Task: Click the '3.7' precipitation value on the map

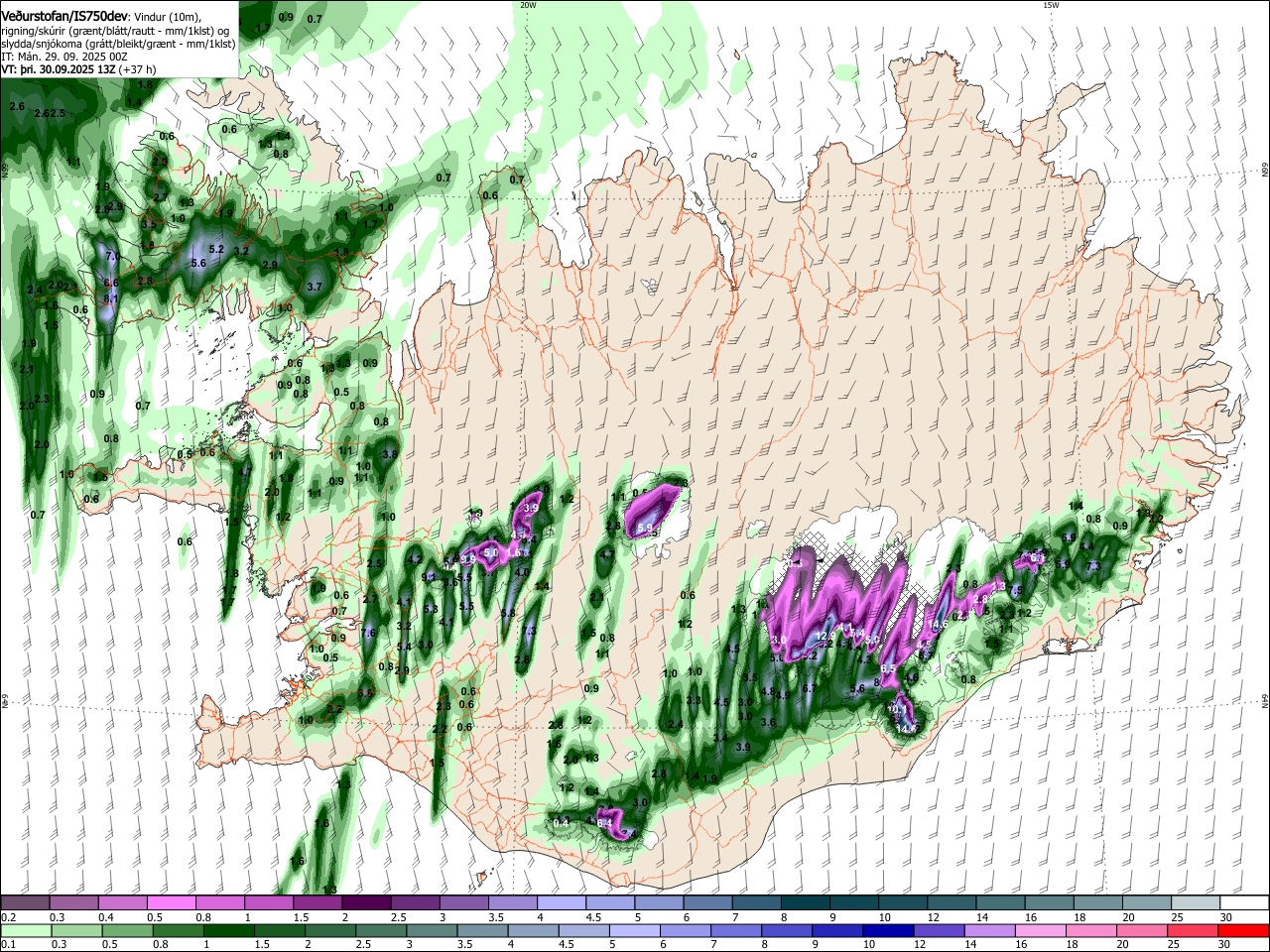Action: click(x=315, y=287)
